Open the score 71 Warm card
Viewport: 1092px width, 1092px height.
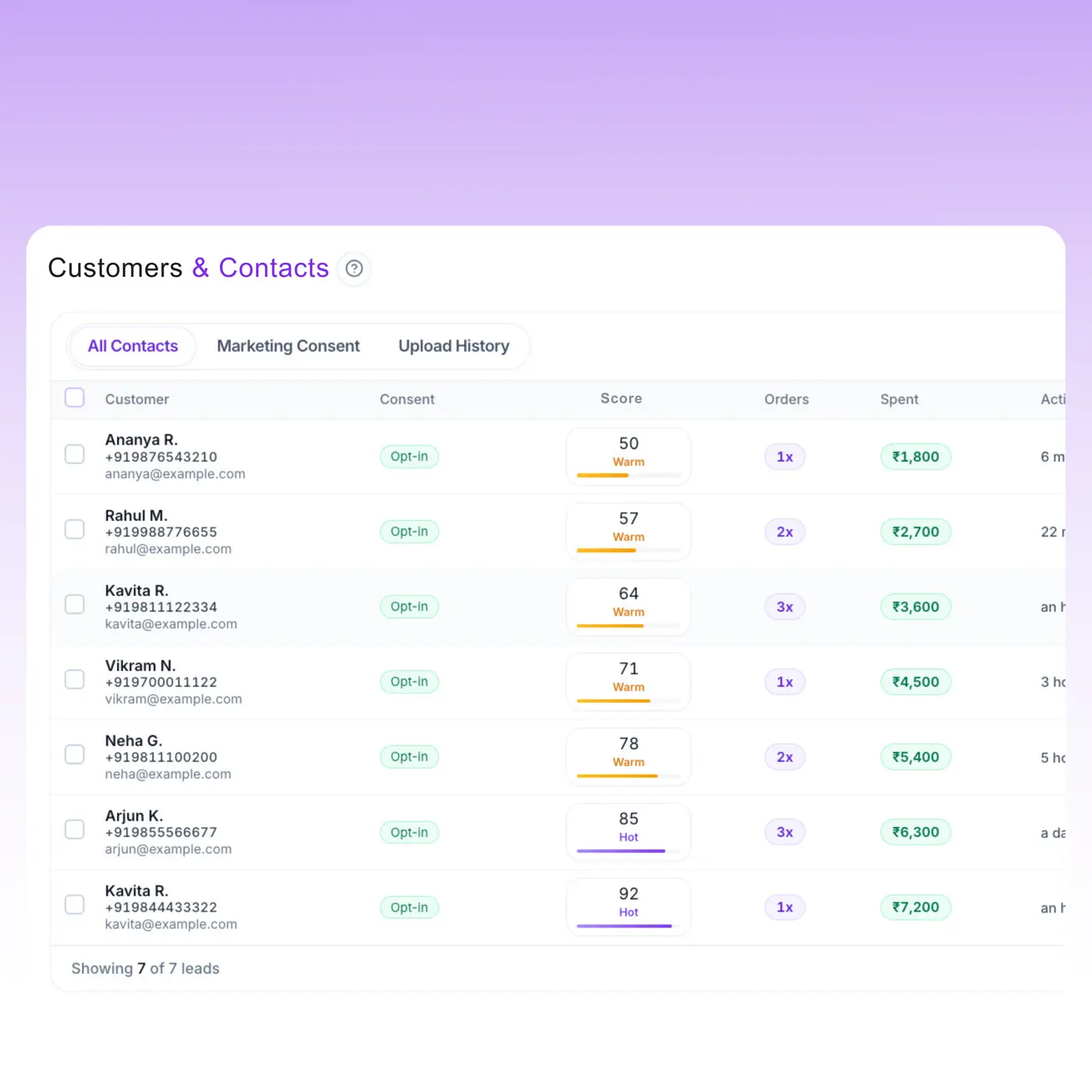(629, 682)
